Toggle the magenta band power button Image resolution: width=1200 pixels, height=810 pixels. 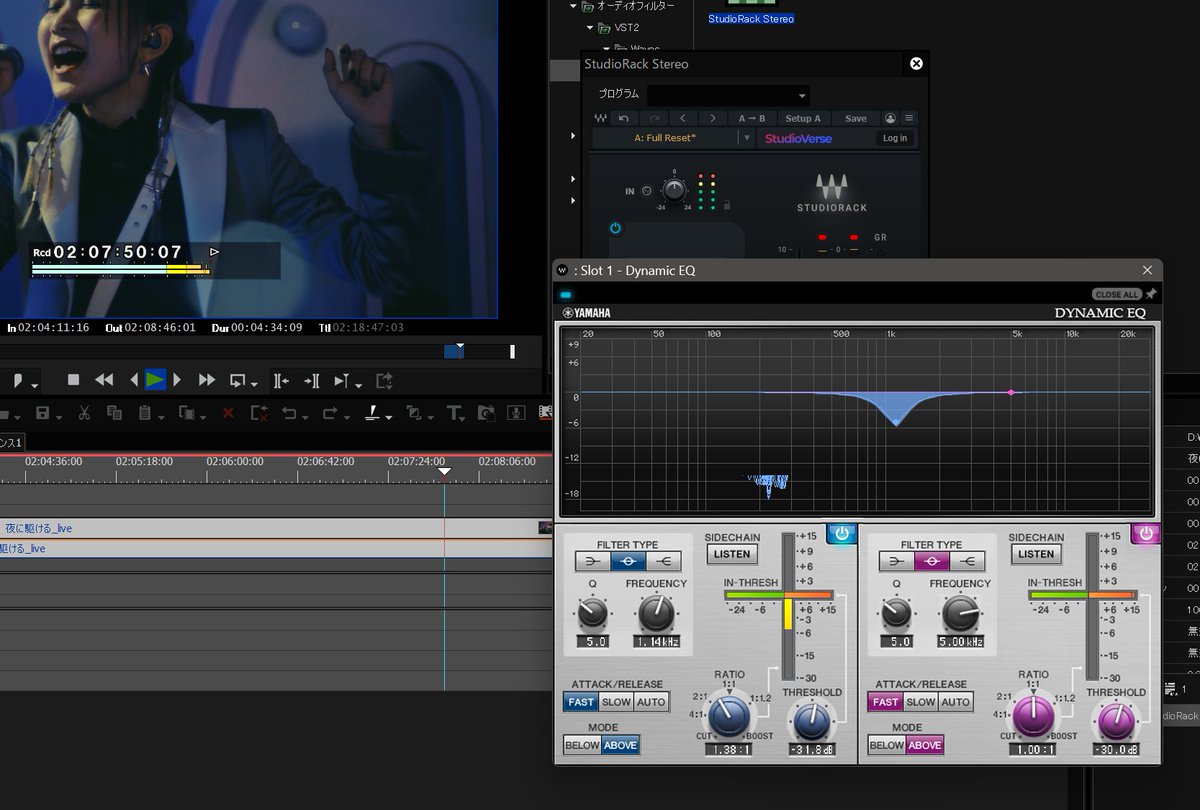pyautogui.click(x=1146, y=533)
